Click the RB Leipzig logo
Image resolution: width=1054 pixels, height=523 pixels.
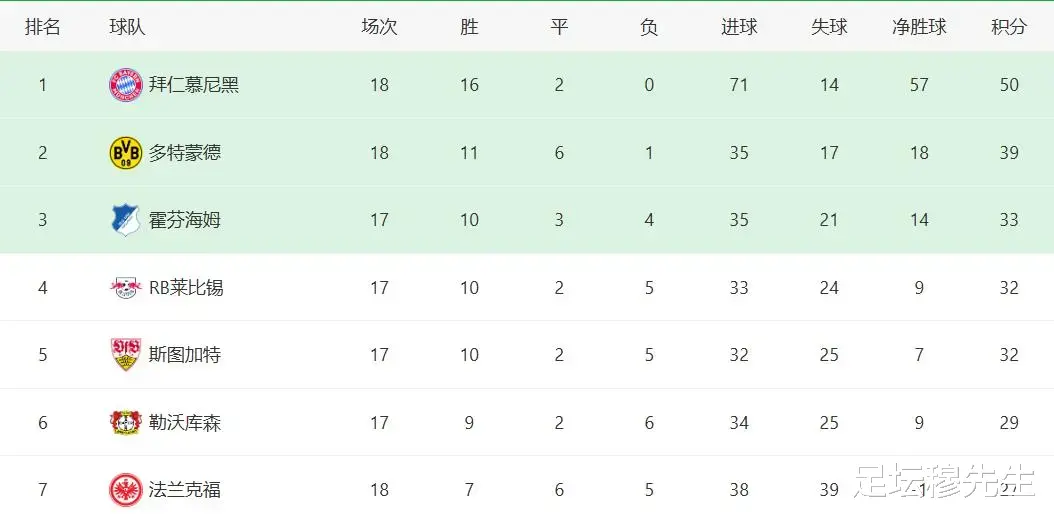[x=126, y=288]
